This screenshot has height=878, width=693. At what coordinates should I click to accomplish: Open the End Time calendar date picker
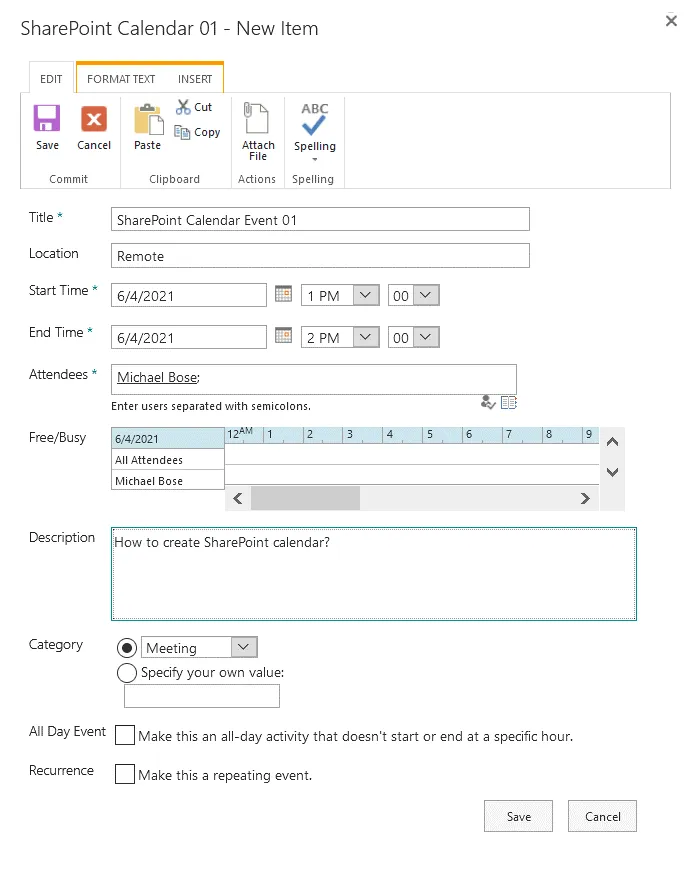pyautogui.click(x=283, y=337)
